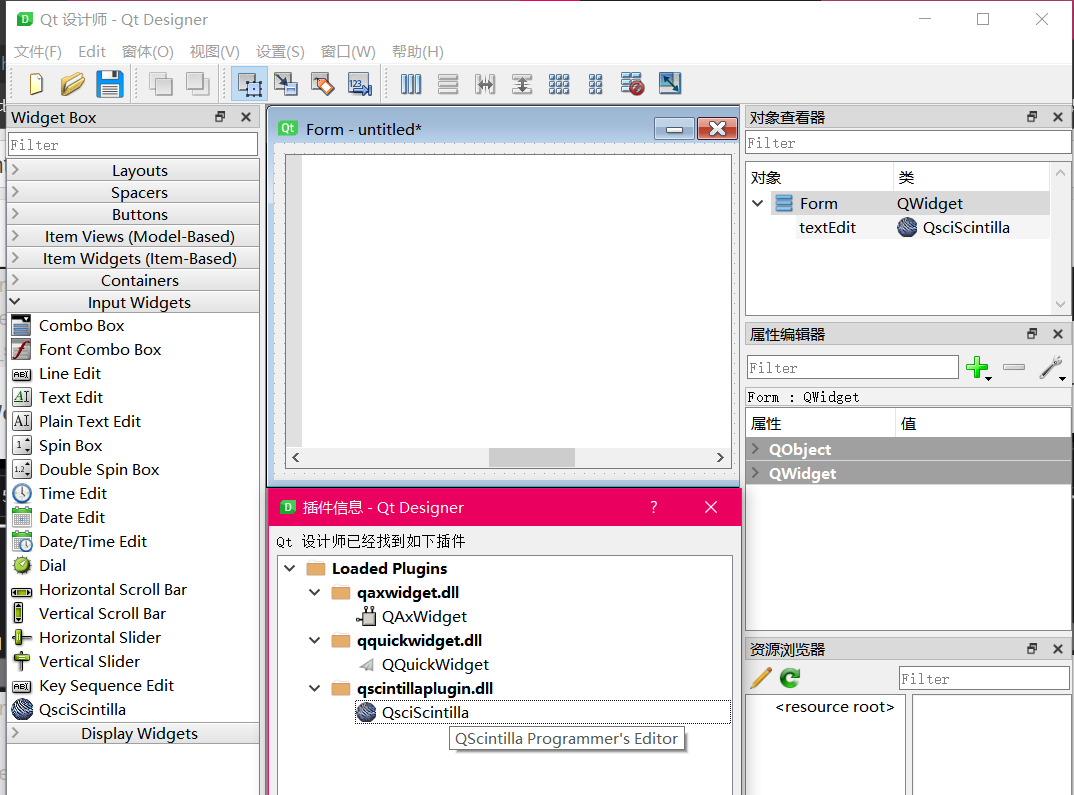Expand the QWidget property group
The image size is (1074, 795).
pyautogui.click(x=755, y=473)
